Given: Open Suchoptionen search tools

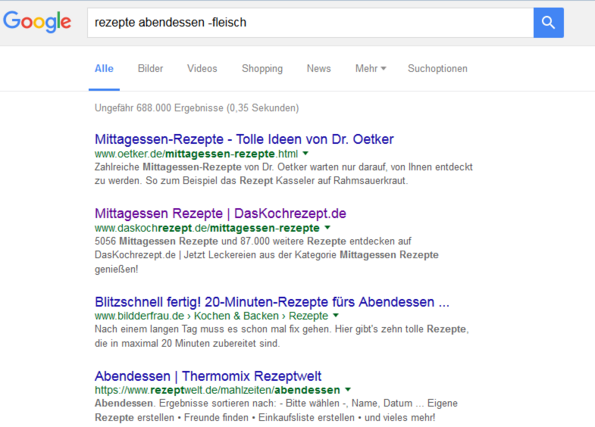Looking at the screenshot, I should [438, 69].
